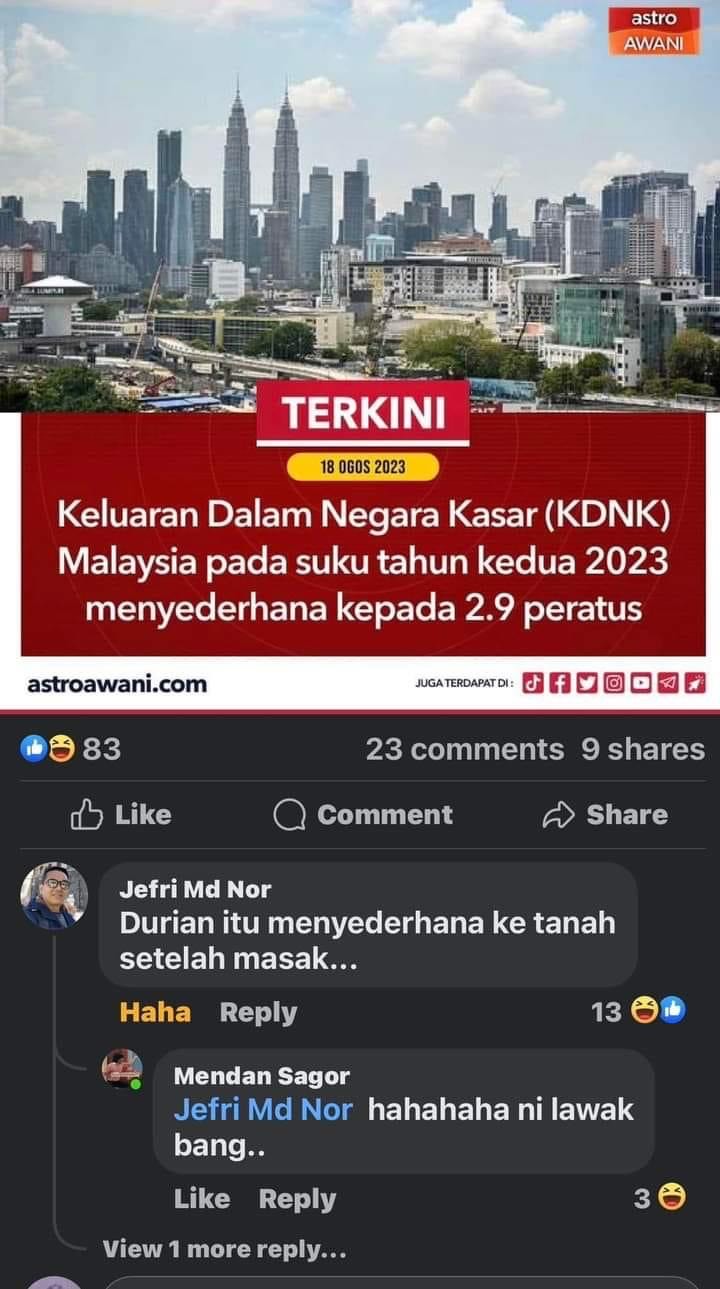Reply to Mendan Sagor's comment

[297, 1199]
